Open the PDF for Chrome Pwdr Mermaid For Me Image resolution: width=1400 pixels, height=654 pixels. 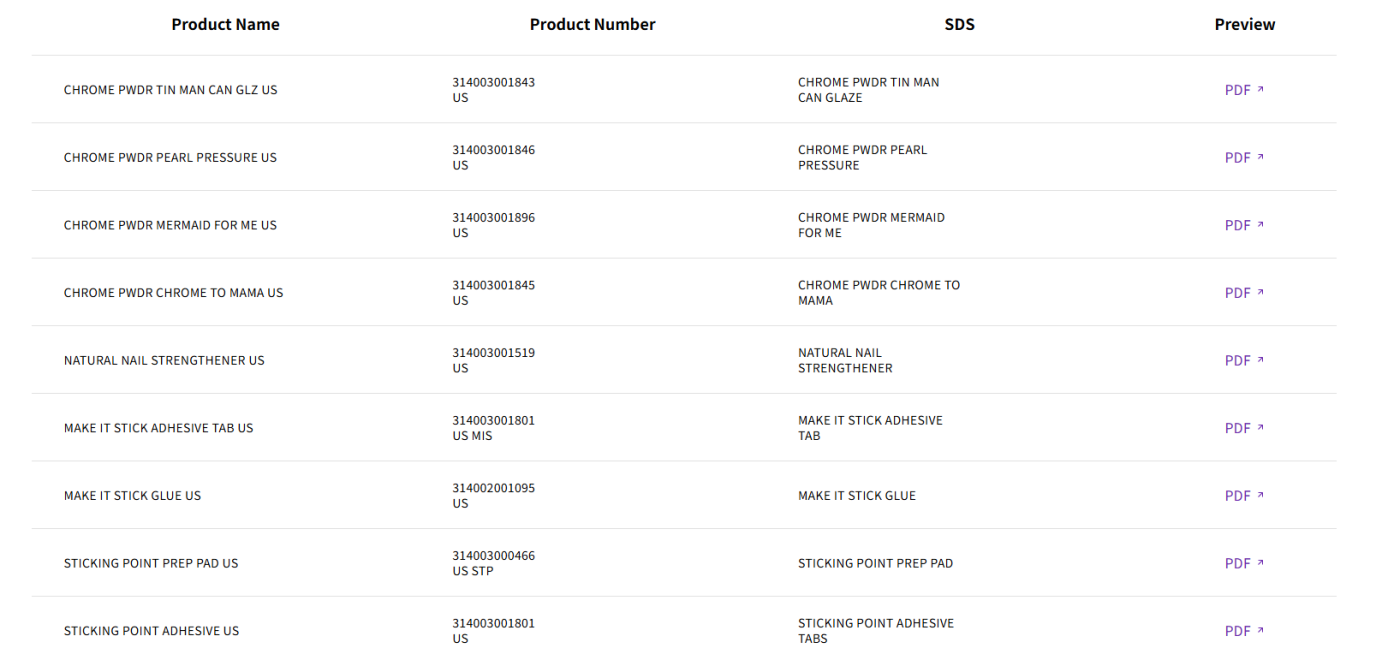pos(1243,225)
